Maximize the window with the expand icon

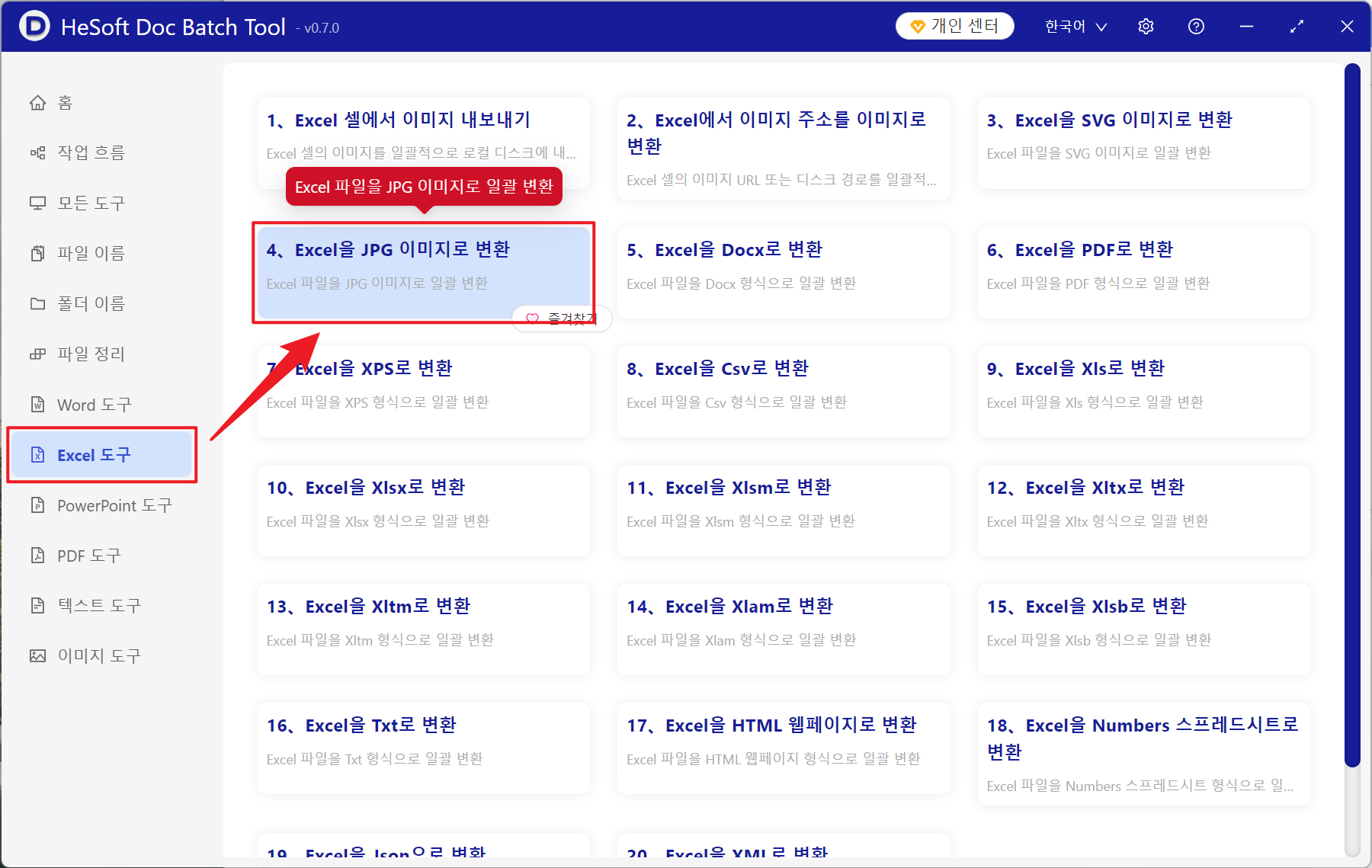1297,27
